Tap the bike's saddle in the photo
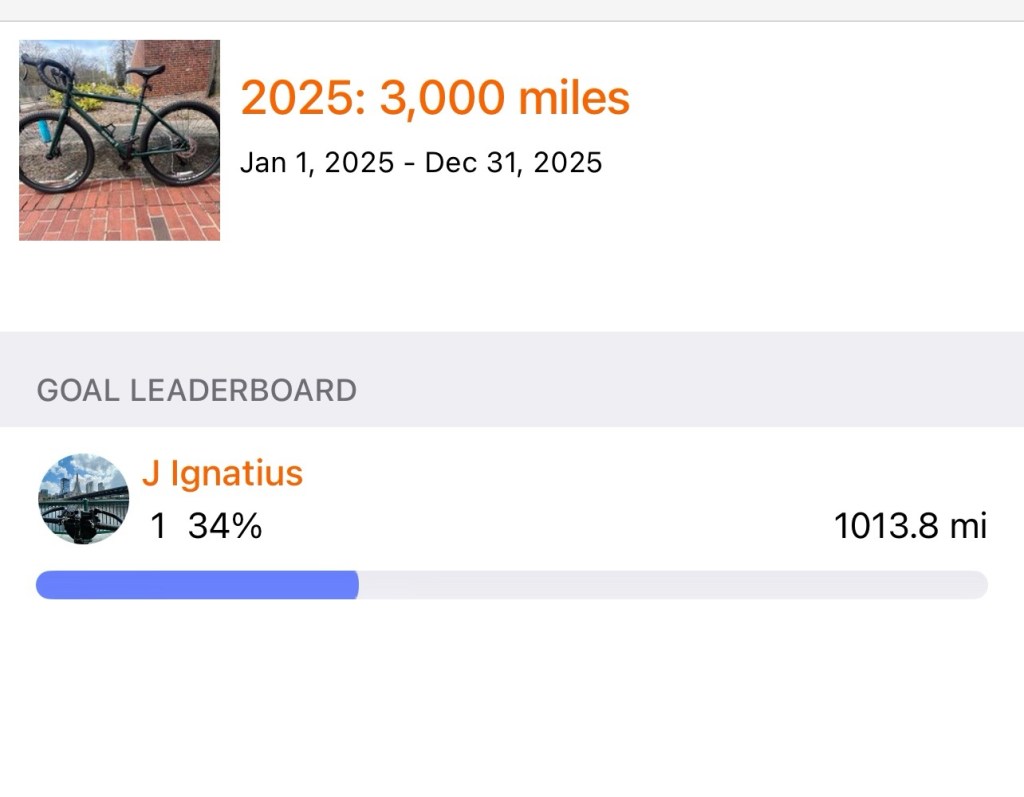Screen dimensions: 1024x797 coord(147,72)
